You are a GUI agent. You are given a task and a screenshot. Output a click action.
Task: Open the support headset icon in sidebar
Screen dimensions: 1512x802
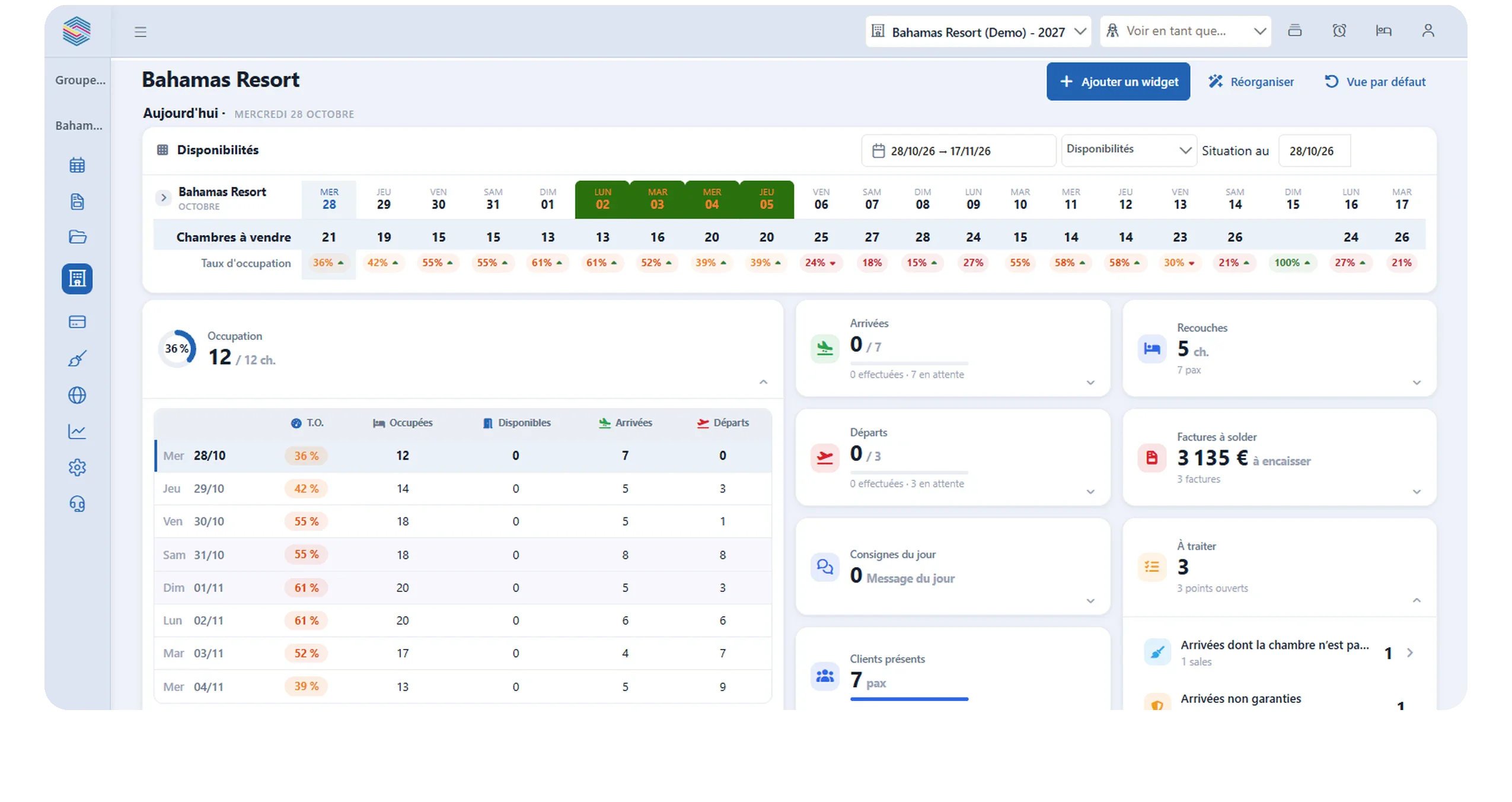[x=77, y=504]
